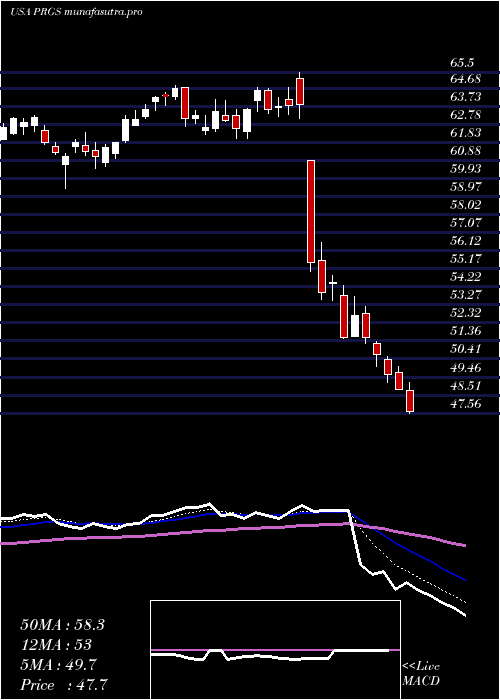Click the 51.36 price axis label
500x700 pixels.
466,331
